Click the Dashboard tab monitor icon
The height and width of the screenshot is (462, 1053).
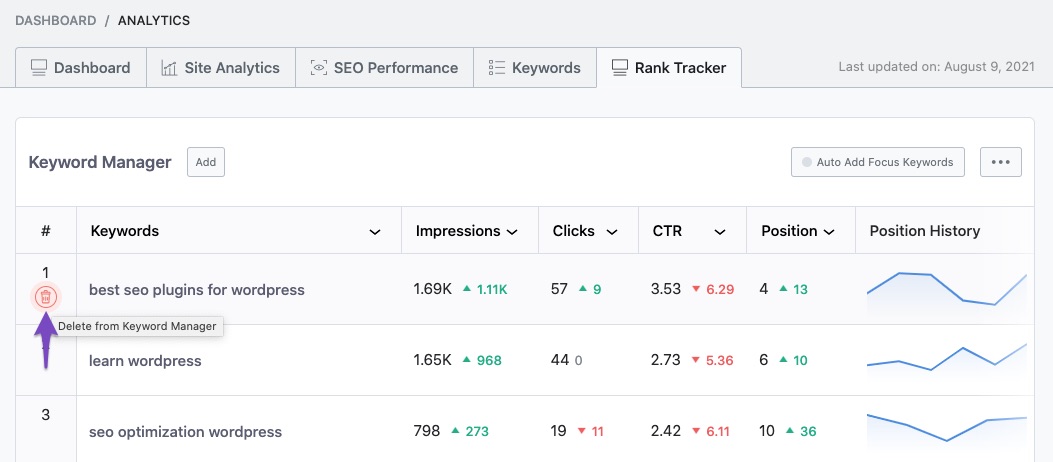pos(39,68)
